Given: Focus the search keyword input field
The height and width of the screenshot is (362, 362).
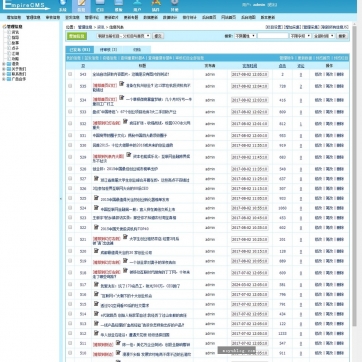Looking at the screenshot, I should pos(273,36).
